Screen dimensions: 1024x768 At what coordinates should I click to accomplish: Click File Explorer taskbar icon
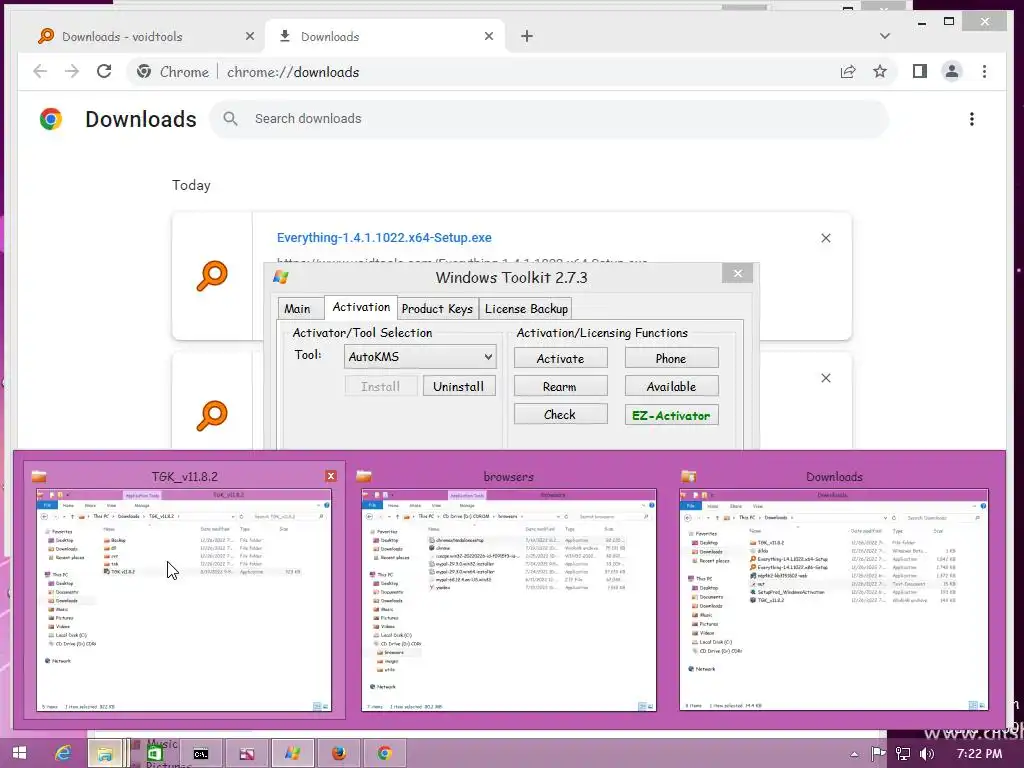105,753
